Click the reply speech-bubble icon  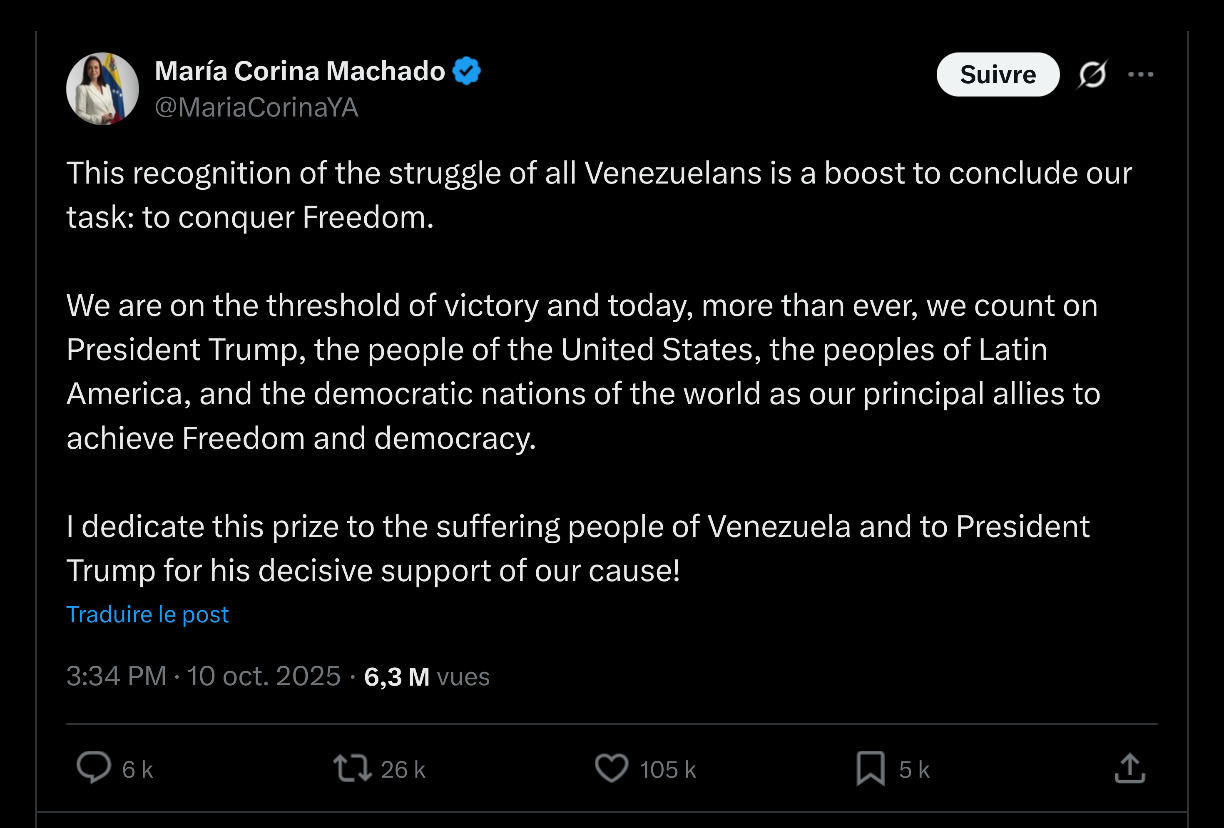(94, 768)
